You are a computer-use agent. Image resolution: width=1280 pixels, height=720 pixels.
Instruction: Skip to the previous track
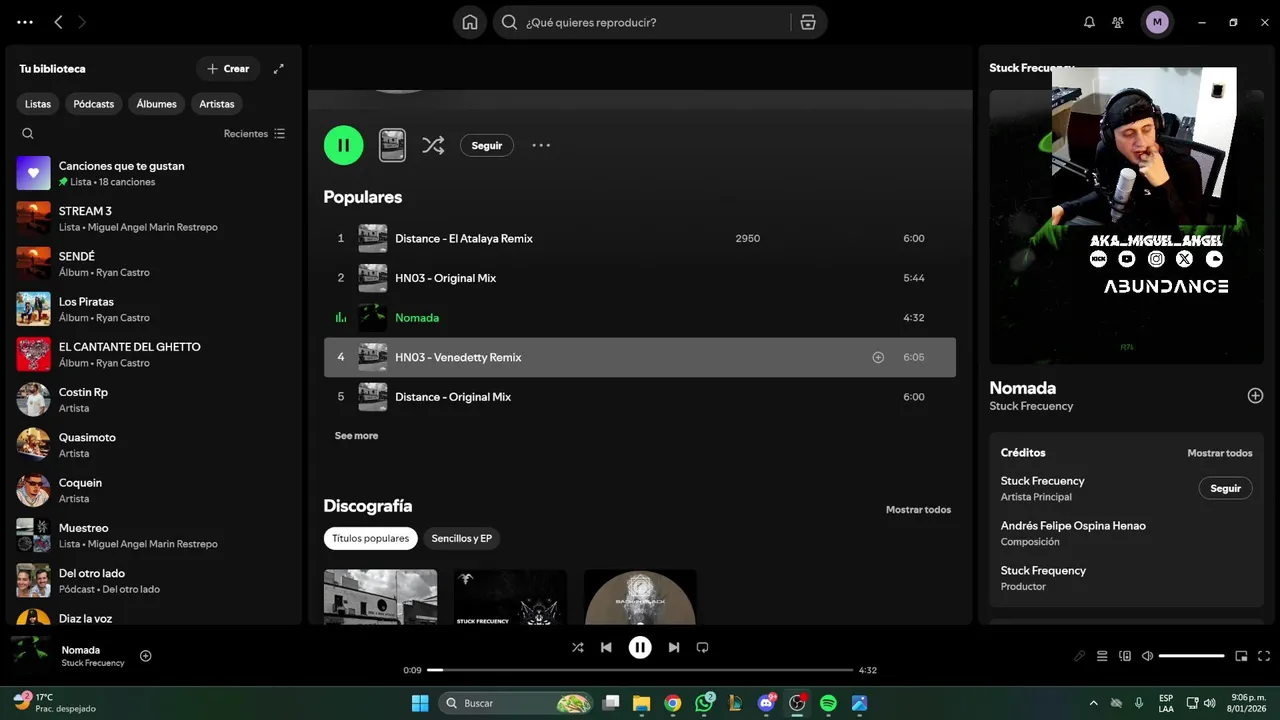(x=606, y=647)
